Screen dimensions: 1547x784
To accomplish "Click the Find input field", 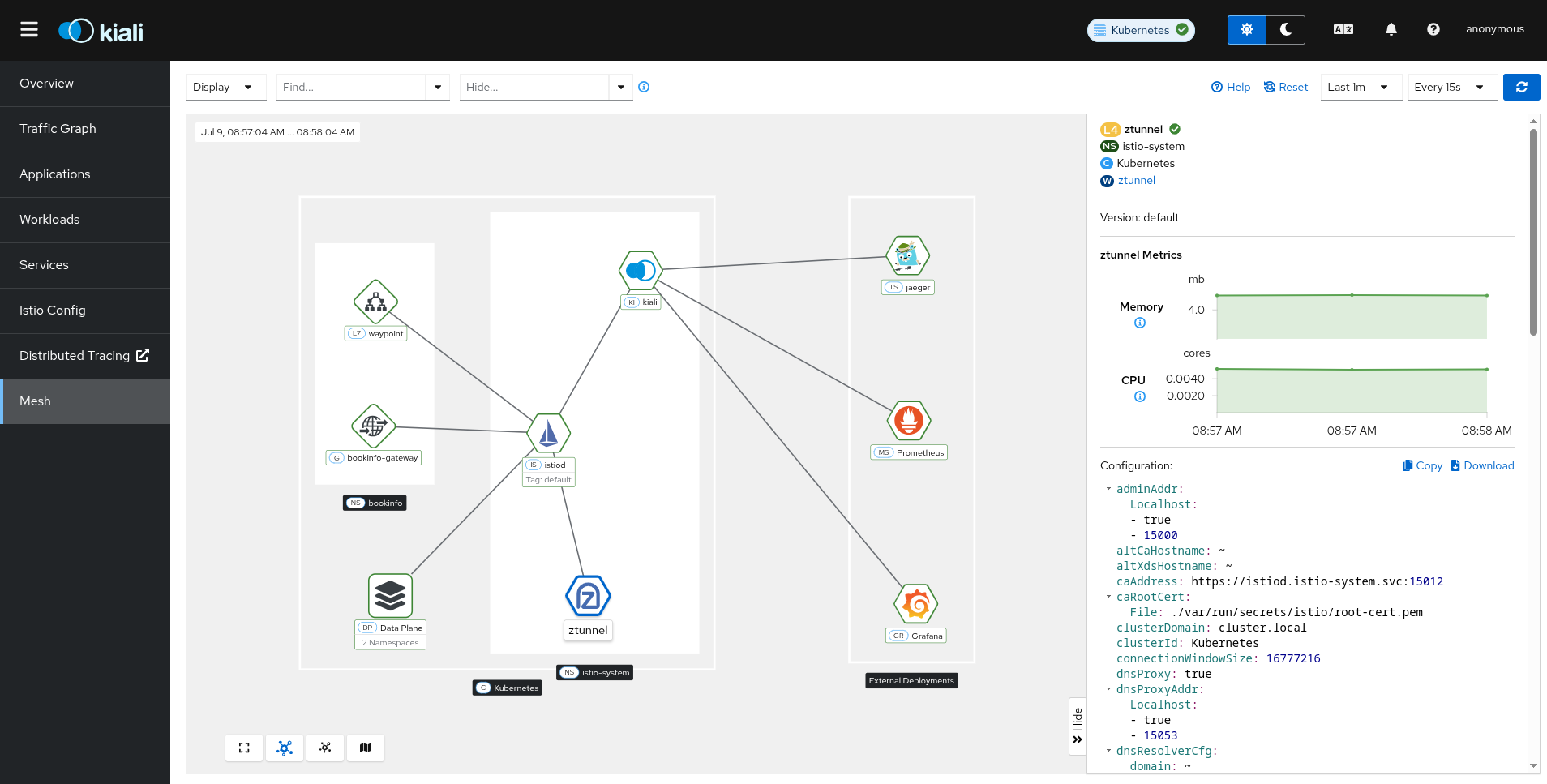I will tap(350, 87).
